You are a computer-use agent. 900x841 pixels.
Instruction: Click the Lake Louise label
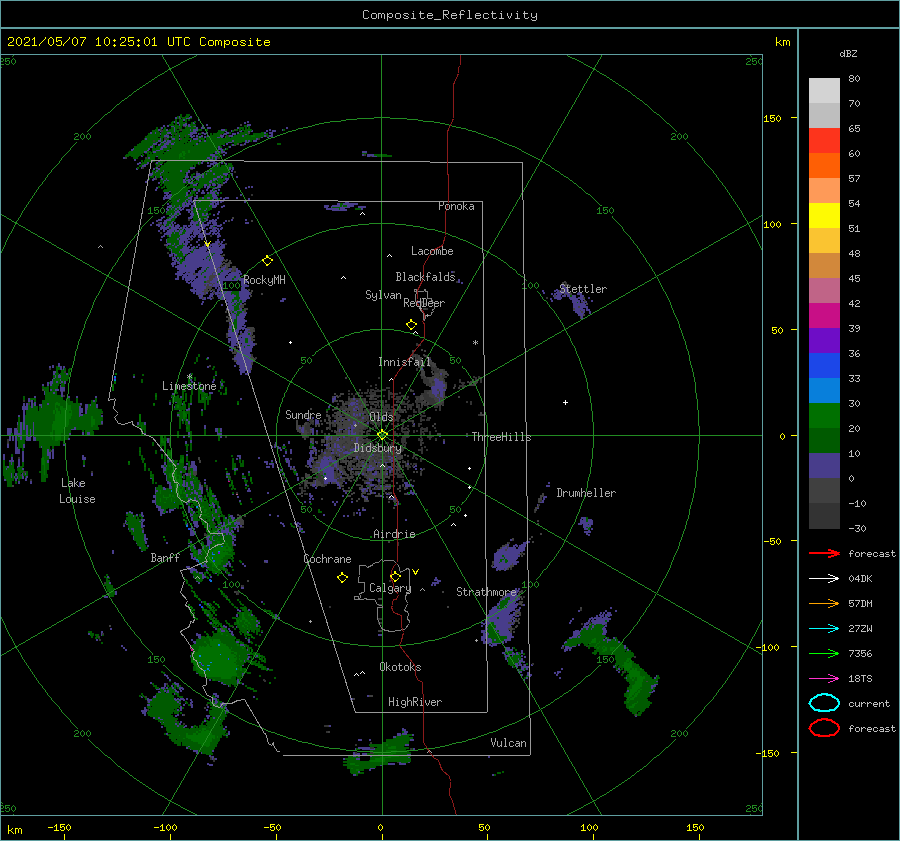[x=77, y=491]
